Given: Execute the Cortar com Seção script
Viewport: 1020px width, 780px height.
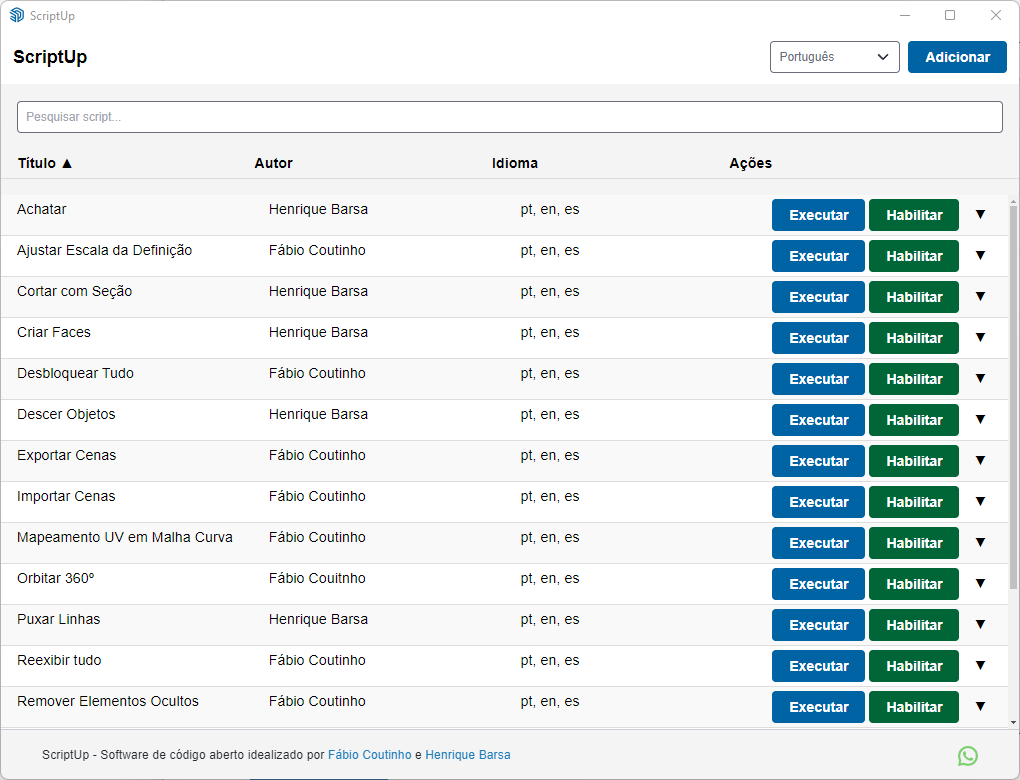Looking at the screenshot, I should (x=818, y=297).
